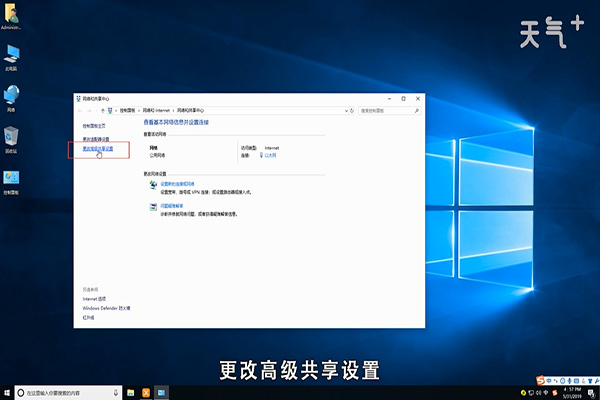Open the Administrator folder on desktop

coord(11,16)
